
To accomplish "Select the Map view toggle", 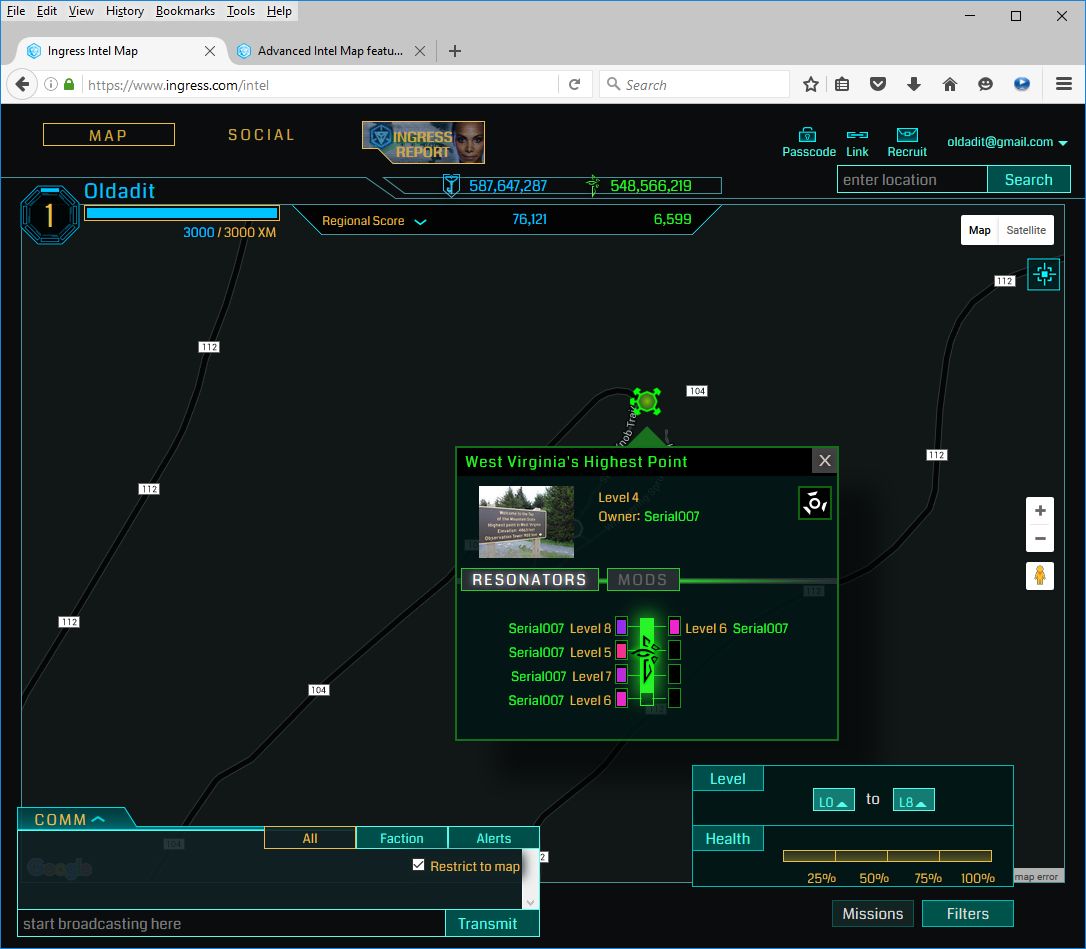I will 980,230.
